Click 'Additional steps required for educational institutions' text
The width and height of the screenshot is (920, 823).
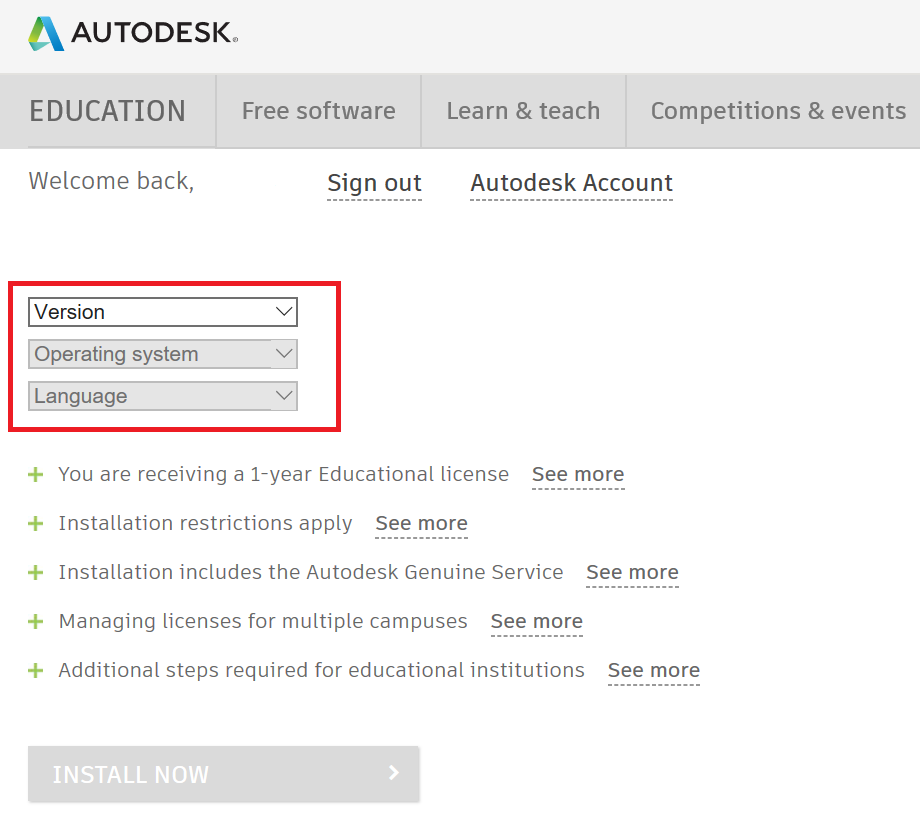click(x=322, y=670)
